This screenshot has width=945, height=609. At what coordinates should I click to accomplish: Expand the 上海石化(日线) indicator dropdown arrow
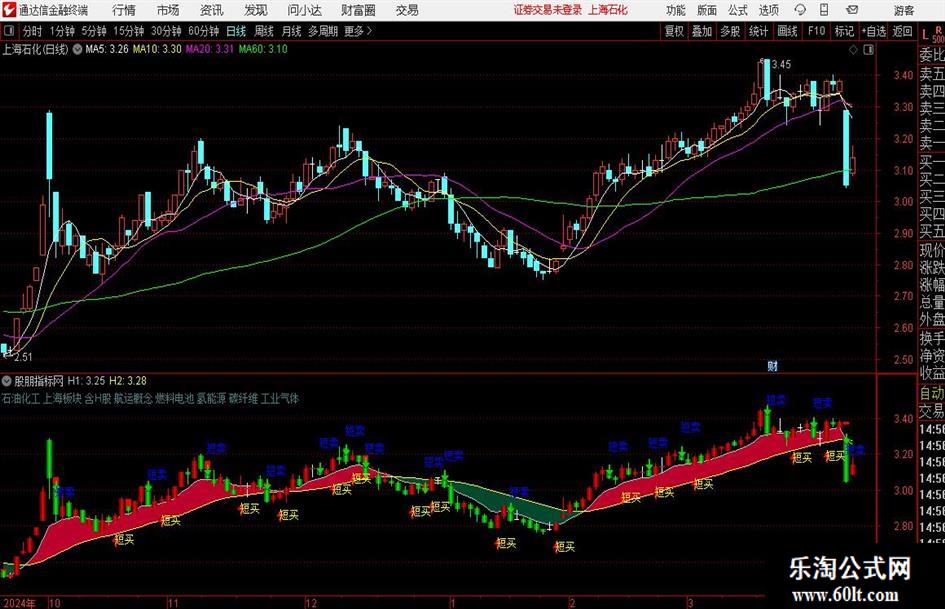point(77,49)
